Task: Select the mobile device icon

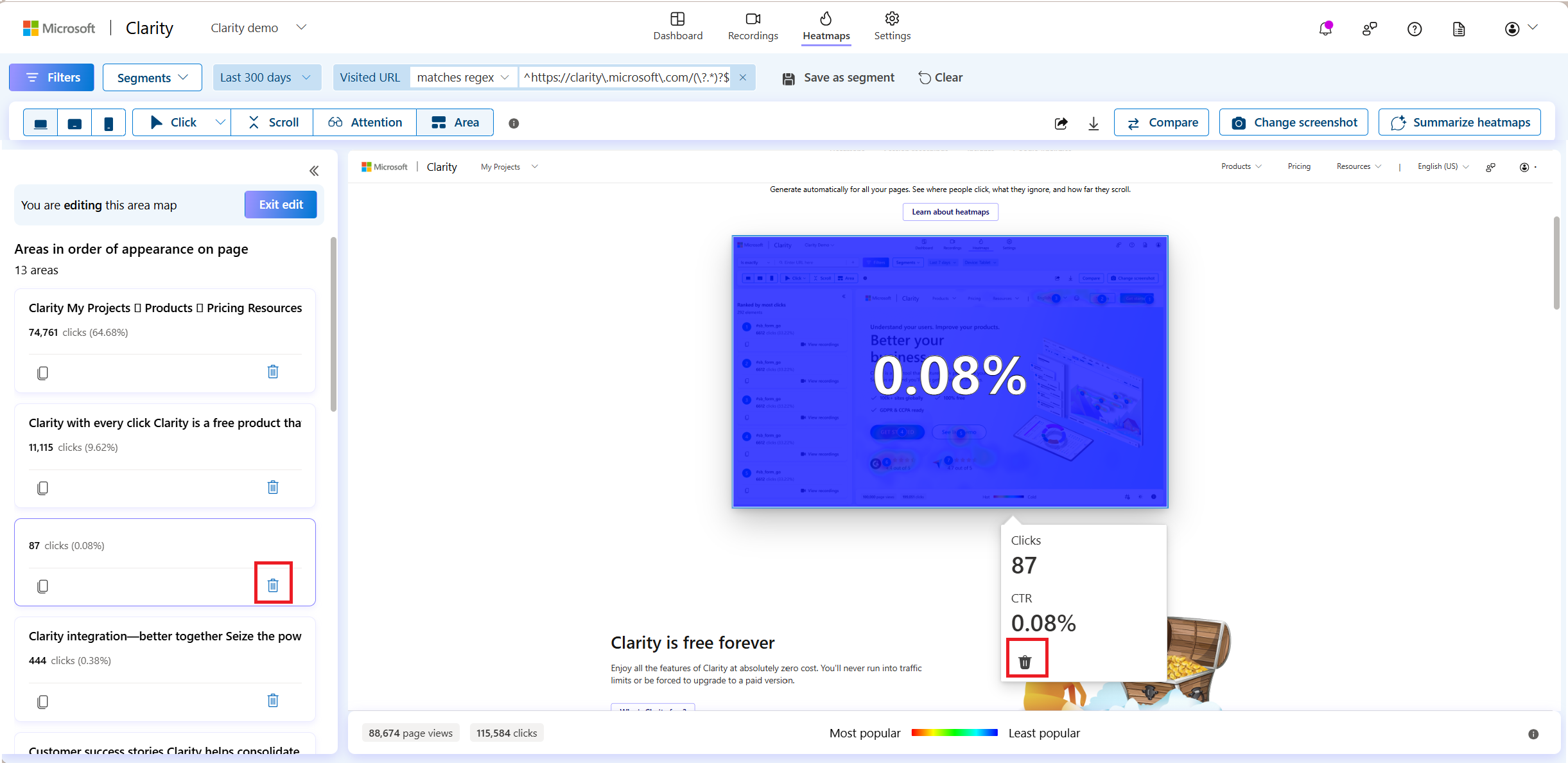Action: (109, 123)
